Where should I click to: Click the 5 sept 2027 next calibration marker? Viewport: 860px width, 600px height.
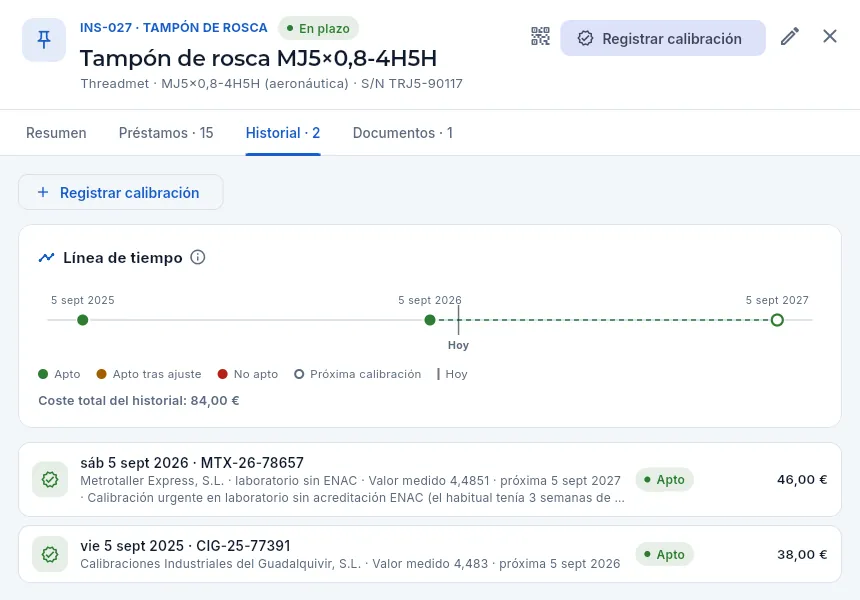click(777, 320)
